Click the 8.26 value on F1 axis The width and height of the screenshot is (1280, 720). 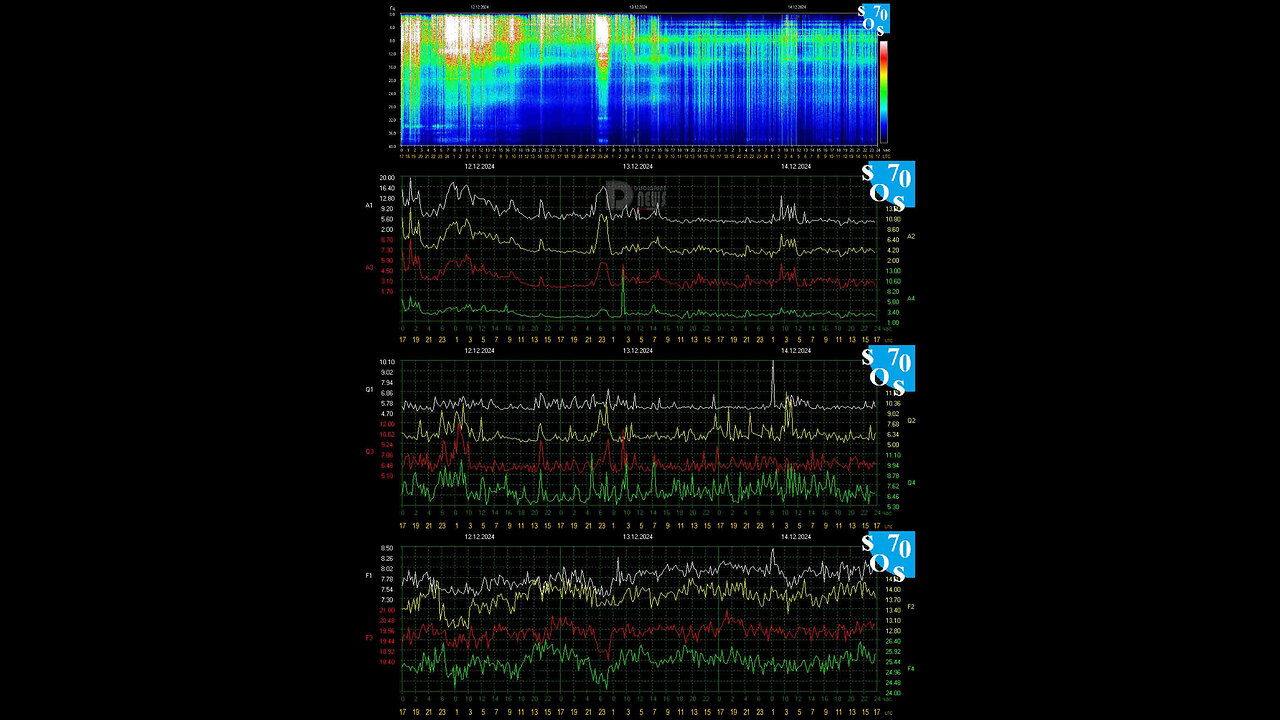[387, 559]
